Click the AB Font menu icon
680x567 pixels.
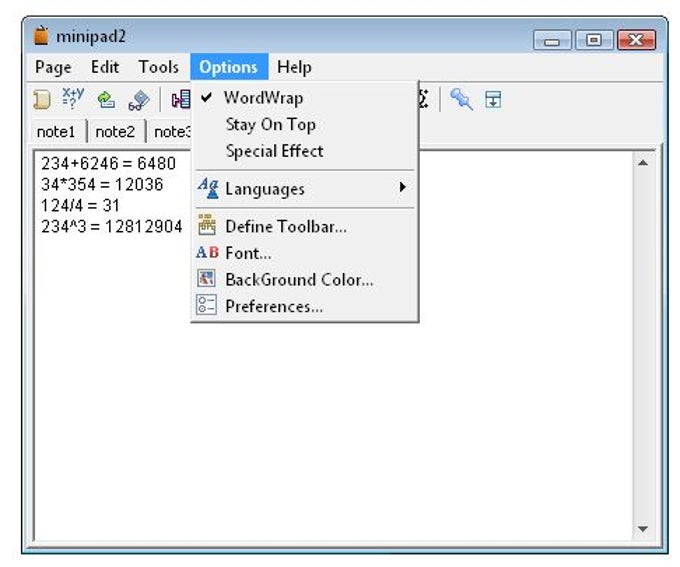(x=207, y=252)
